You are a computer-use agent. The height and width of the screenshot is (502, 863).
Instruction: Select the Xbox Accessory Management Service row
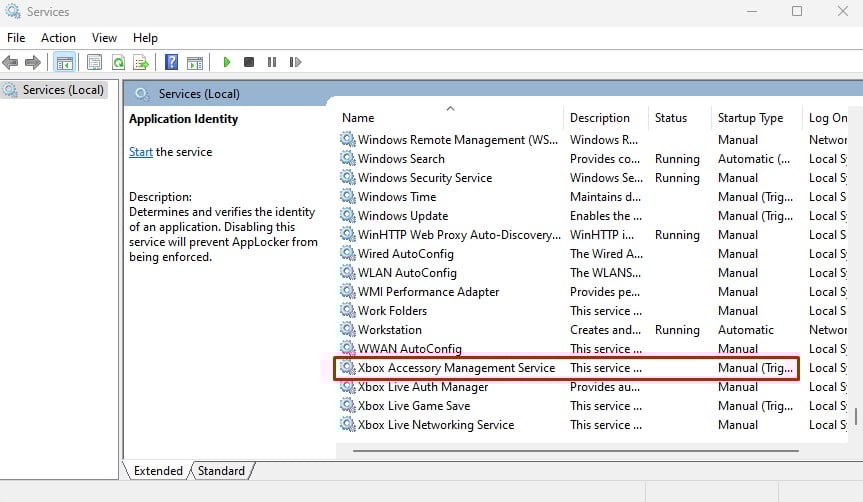(x=456, y=368)
